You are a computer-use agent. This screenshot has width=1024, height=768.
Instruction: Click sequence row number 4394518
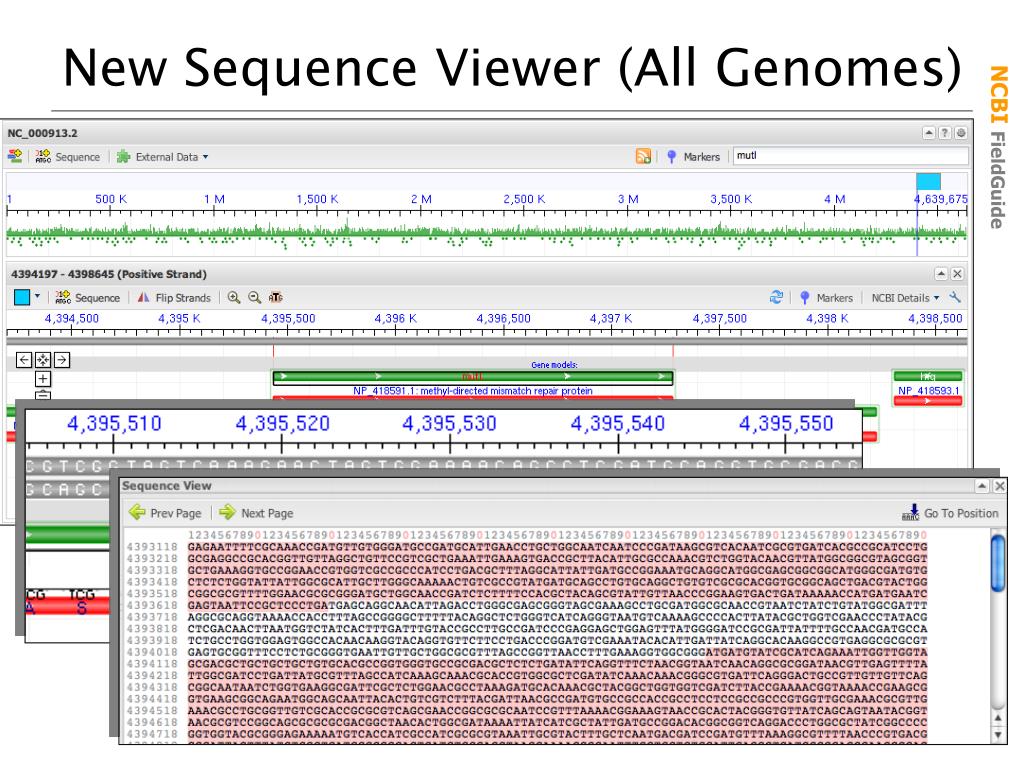[x=152, y=711]
